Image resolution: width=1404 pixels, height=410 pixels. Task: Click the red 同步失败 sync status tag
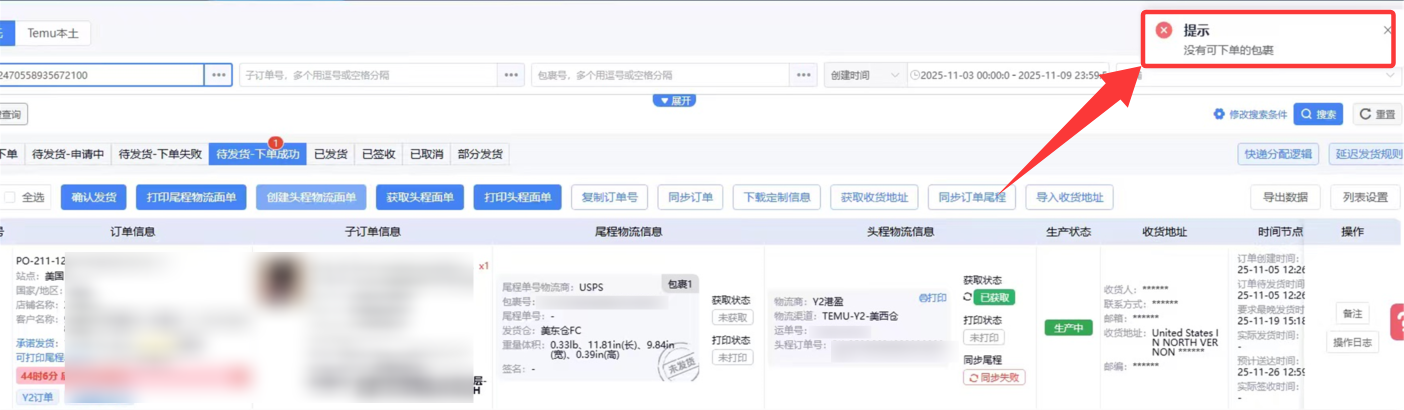994,378
